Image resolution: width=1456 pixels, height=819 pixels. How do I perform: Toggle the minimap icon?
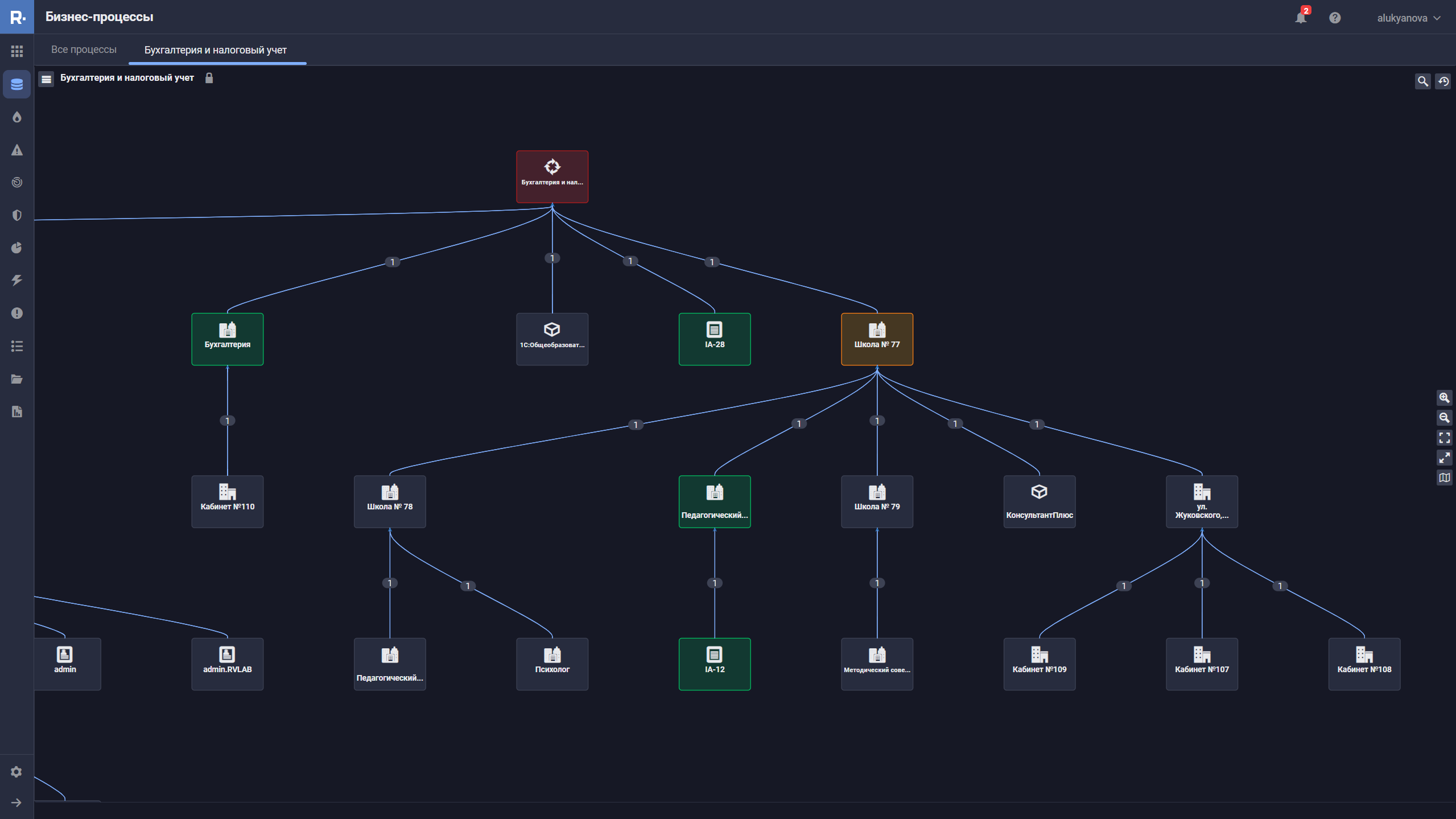[x=1444, y=478]
